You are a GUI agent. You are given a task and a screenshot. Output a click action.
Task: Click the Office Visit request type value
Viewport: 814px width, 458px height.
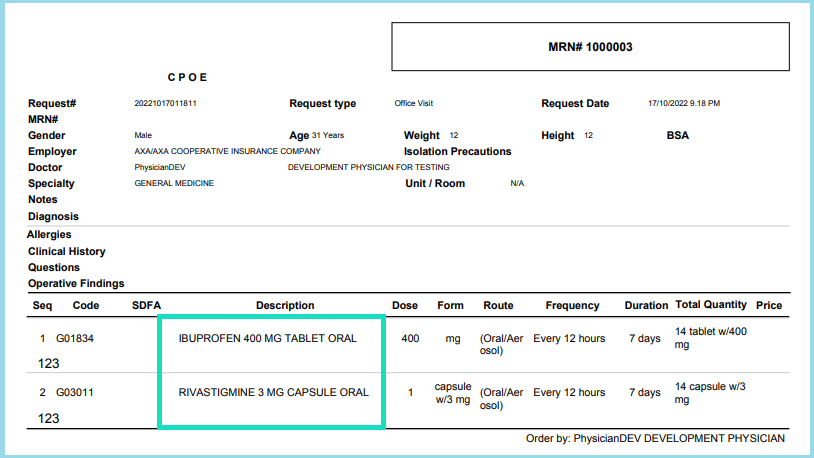[419, 104]
